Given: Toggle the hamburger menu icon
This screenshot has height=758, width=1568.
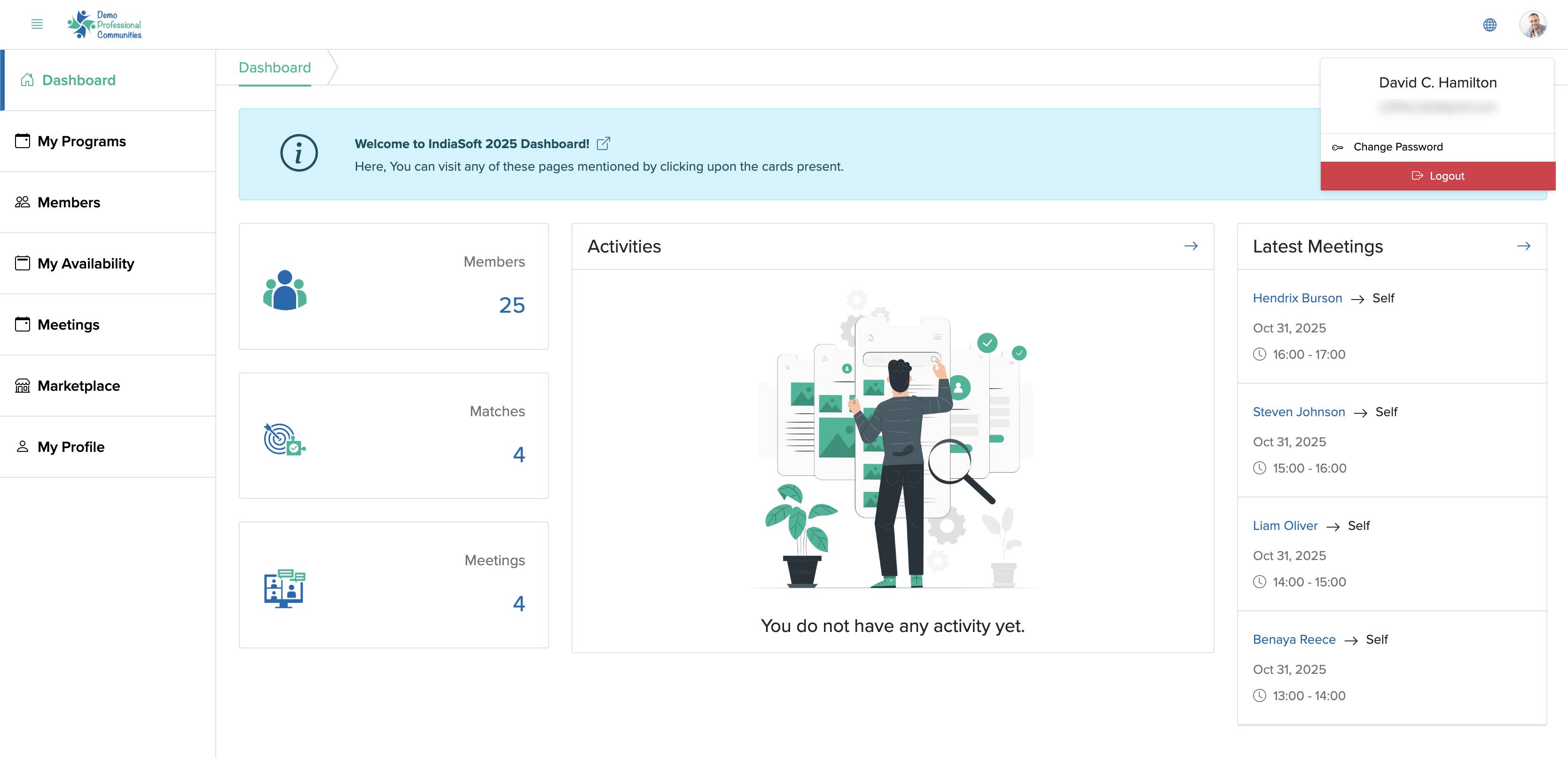Looking at the screenshot, I should pos(37,24).
